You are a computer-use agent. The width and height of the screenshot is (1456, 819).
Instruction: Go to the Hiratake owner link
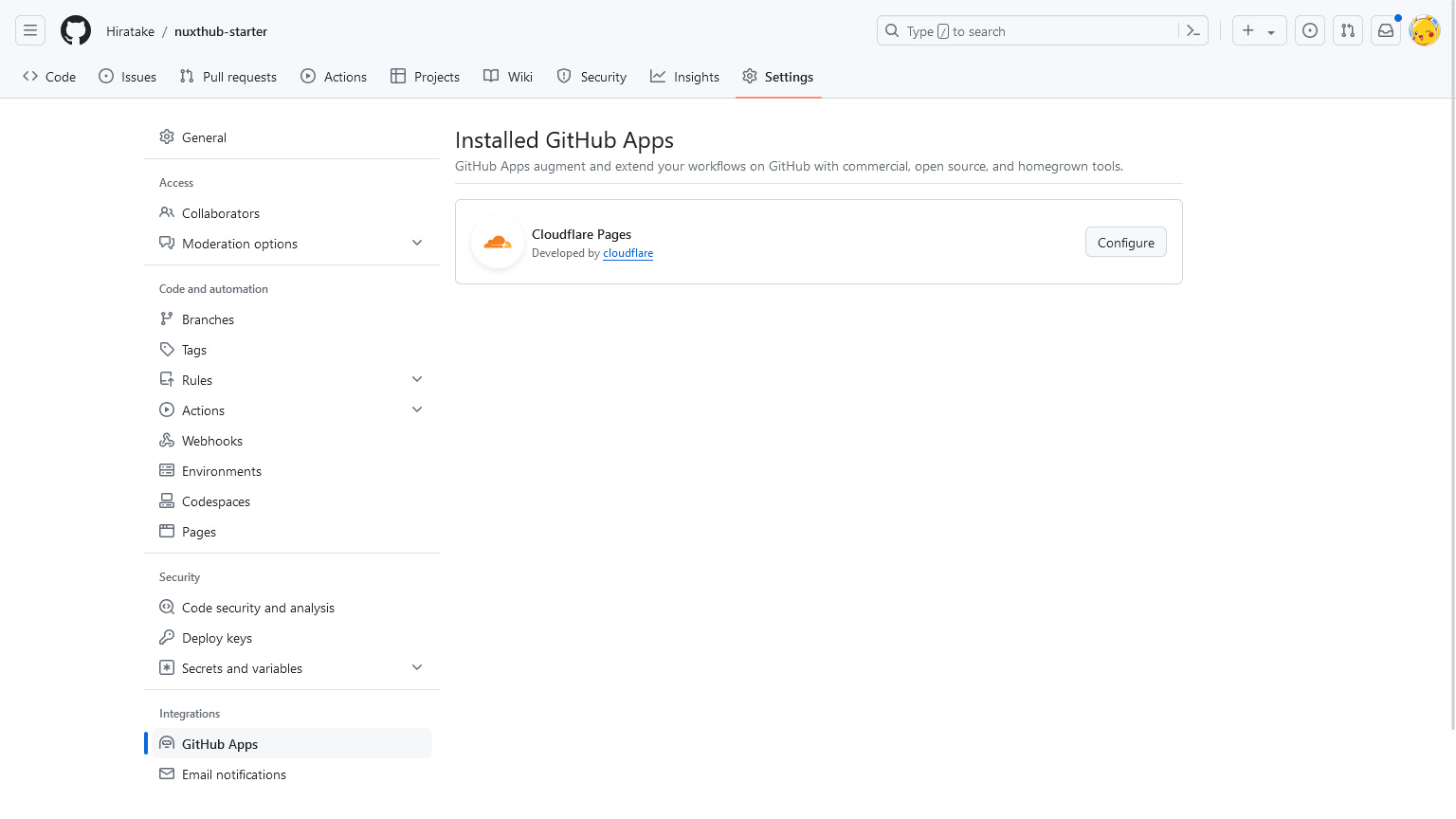(x=130, y=31)
